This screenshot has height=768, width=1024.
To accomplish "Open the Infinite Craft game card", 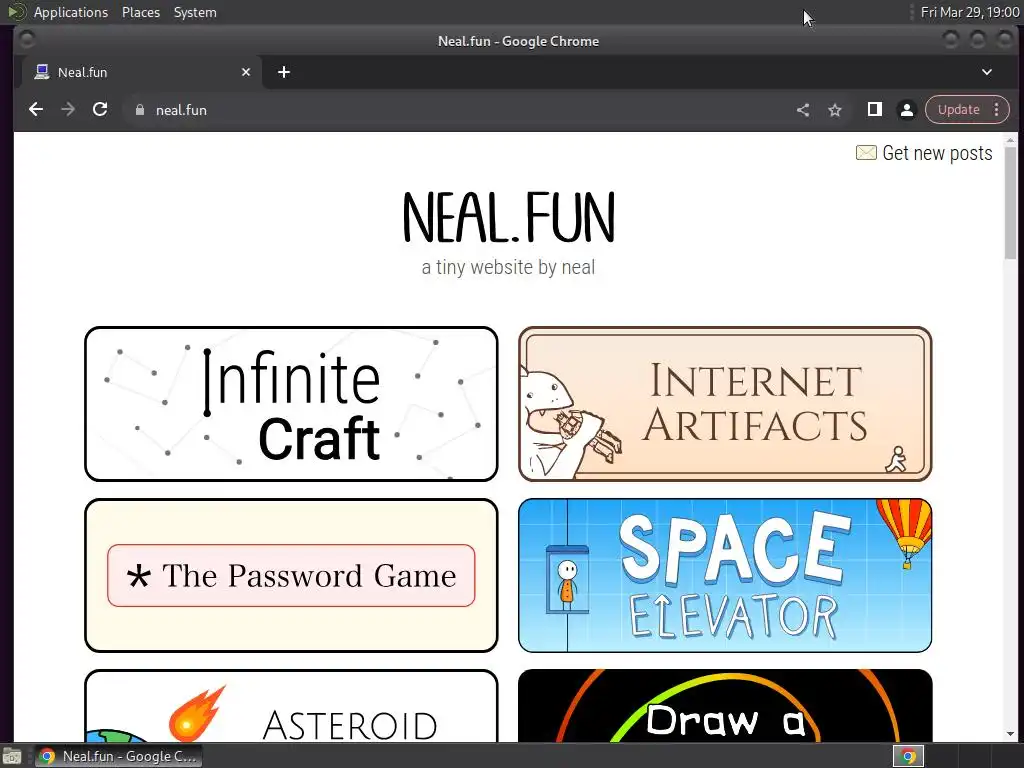I will click(291, 404).
